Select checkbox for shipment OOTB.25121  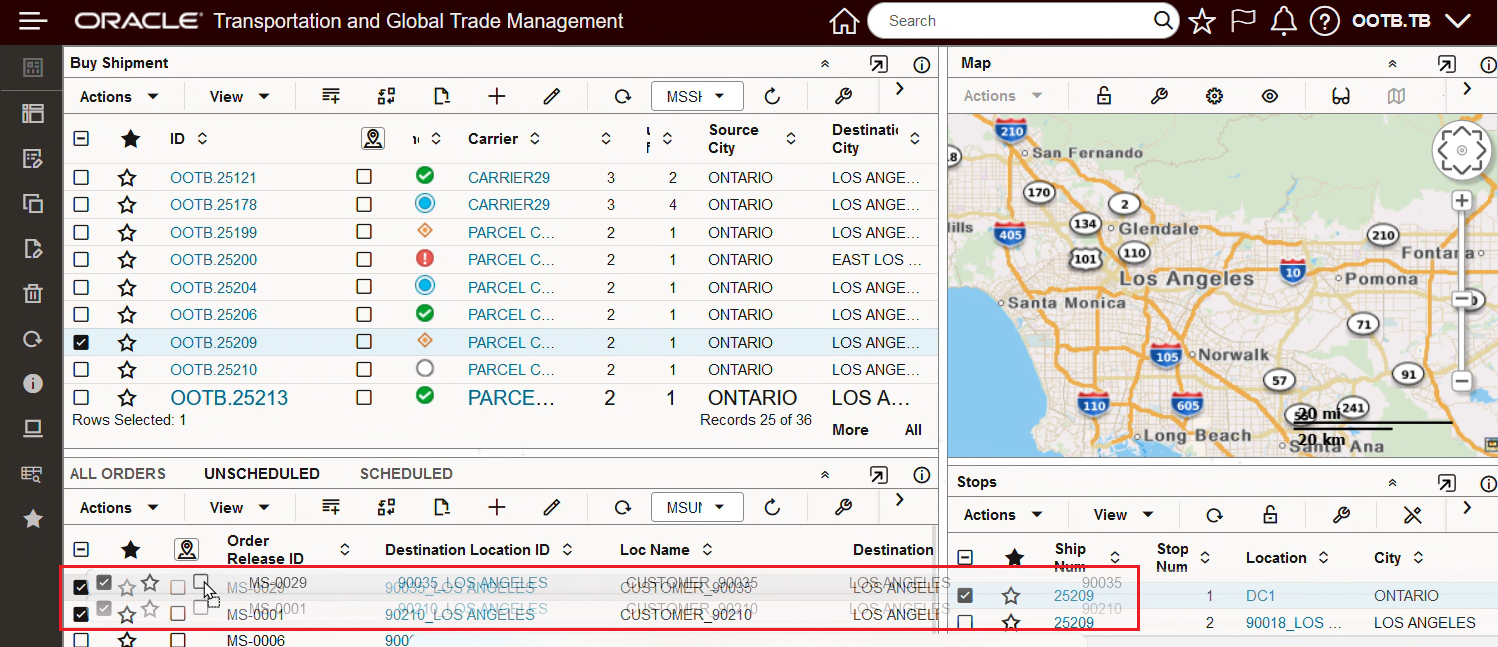tap(81, 177)
